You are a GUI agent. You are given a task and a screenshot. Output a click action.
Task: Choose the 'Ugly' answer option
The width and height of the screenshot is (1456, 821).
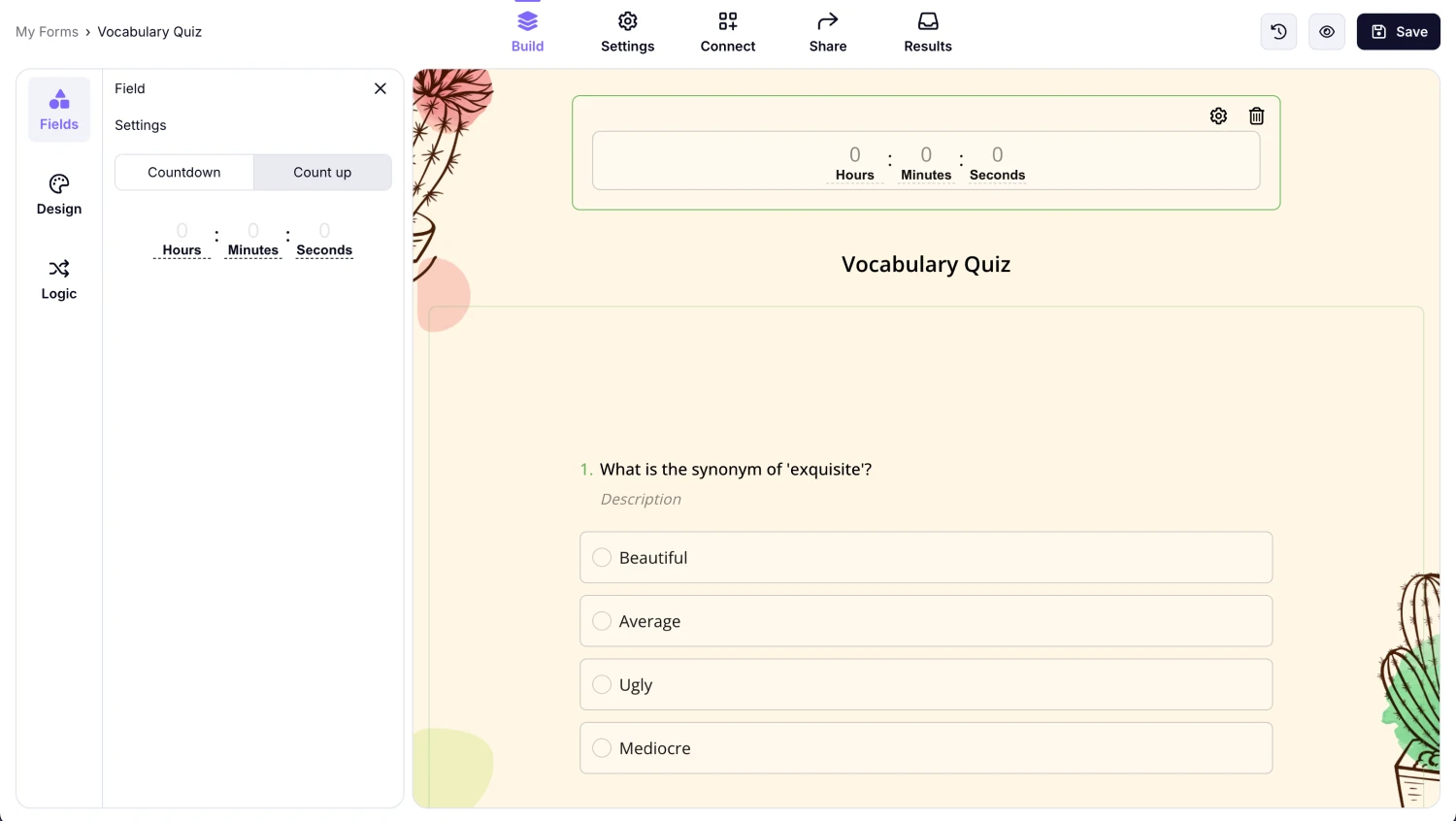pos(602,685)
